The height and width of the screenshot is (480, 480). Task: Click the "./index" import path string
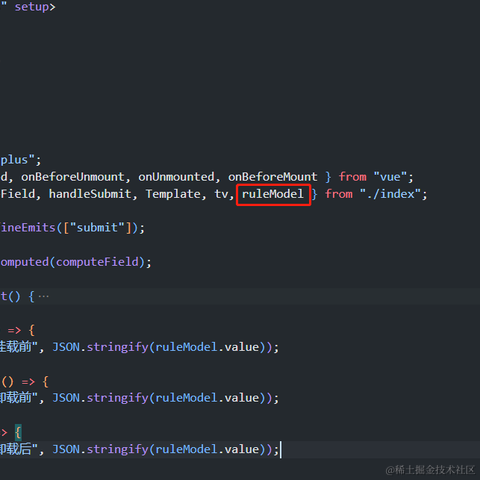[x=390, y=194]
